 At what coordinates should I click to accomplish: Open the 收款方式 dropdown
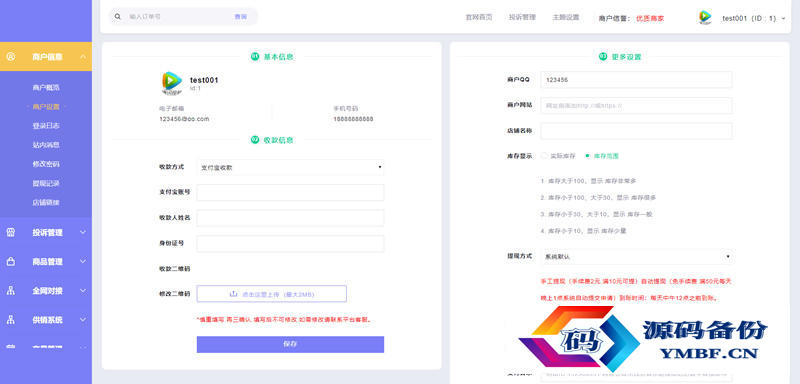click(290, 167)
